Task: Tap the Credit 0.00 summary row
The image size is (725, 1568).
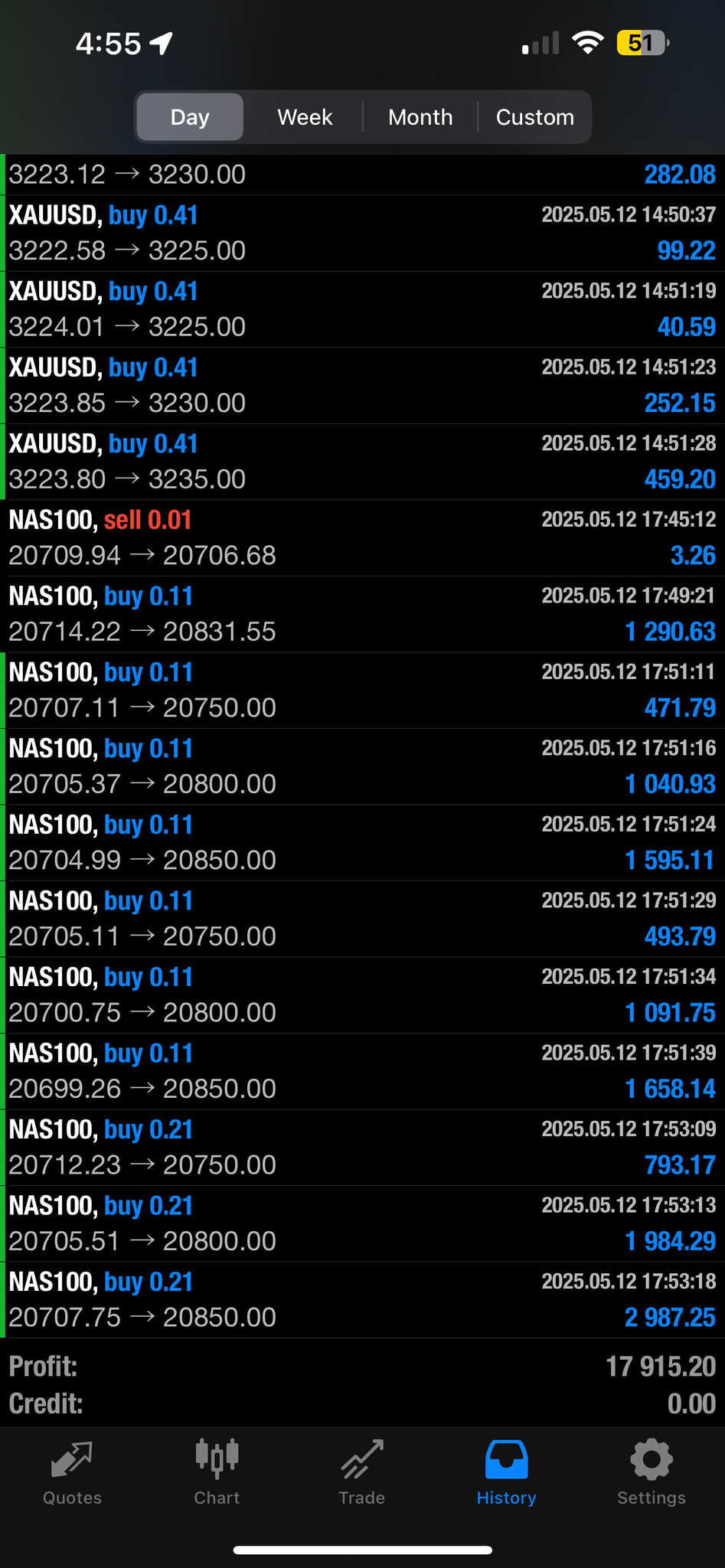Action: pos(362,1403)
